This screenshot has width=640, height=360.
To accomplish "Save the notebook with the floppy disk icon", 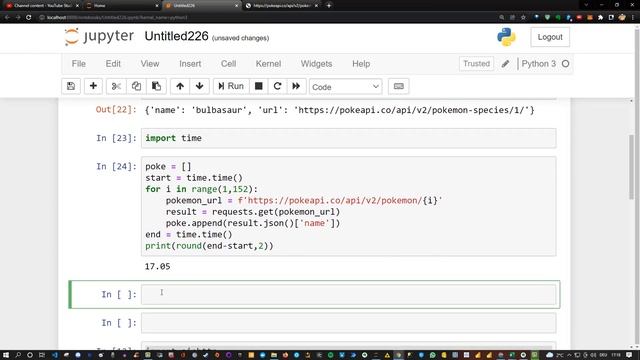I will [71, 86].
